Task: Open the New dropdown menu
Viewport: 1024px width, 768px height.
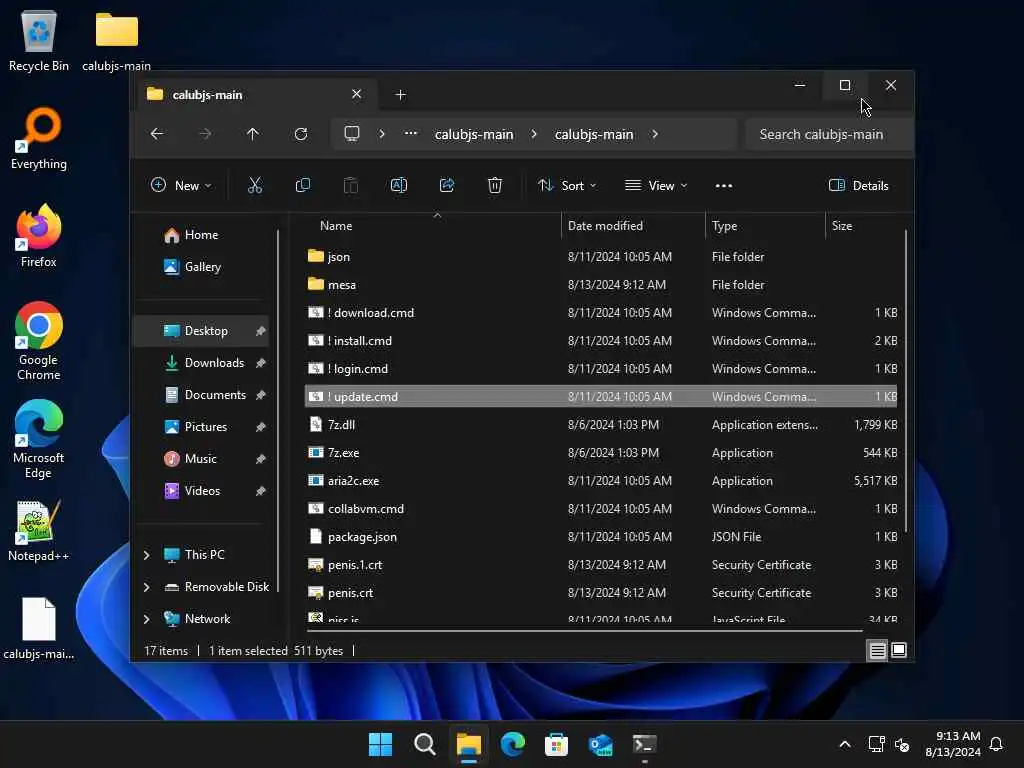Action: 181,185
